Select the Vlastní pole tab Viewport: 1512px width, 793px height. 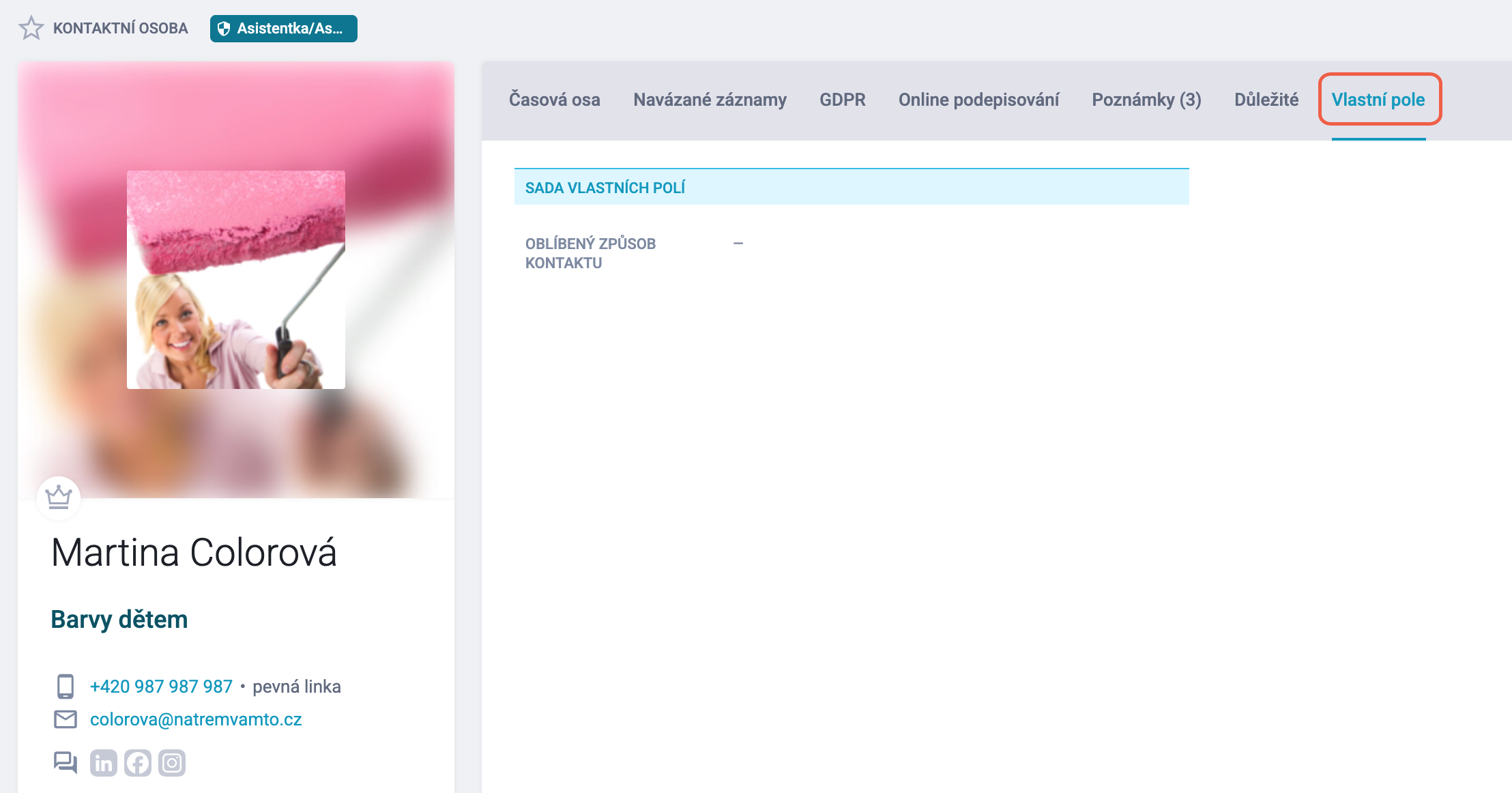pyautogui.click(x=1378, y=100)
